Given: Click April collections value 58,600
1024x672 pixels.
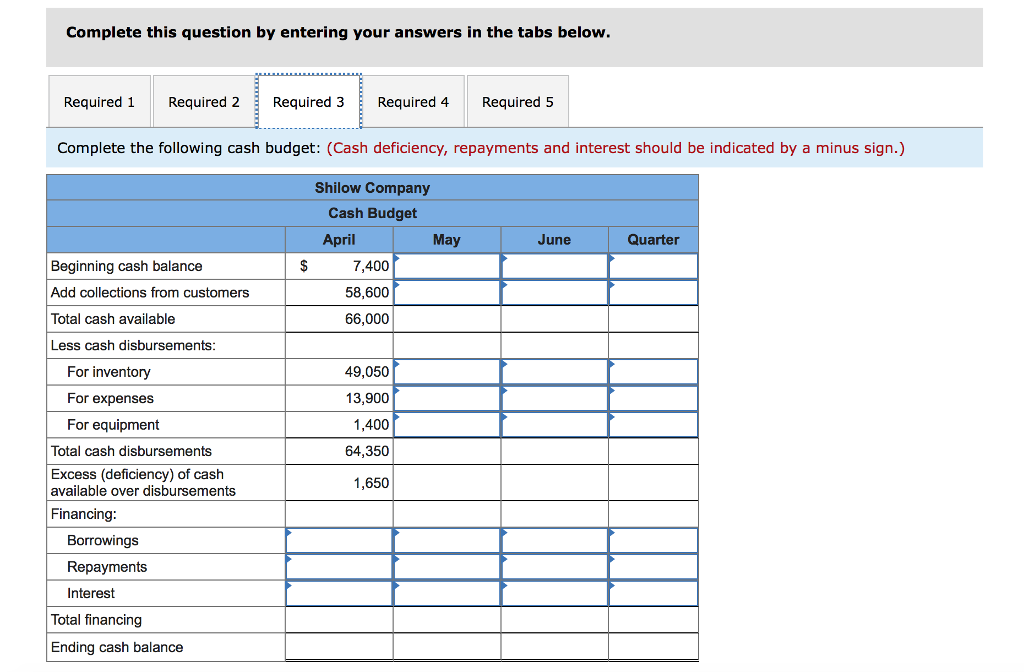Looking at the screenshot, I should pyautogui.click(x=367, y=293).
